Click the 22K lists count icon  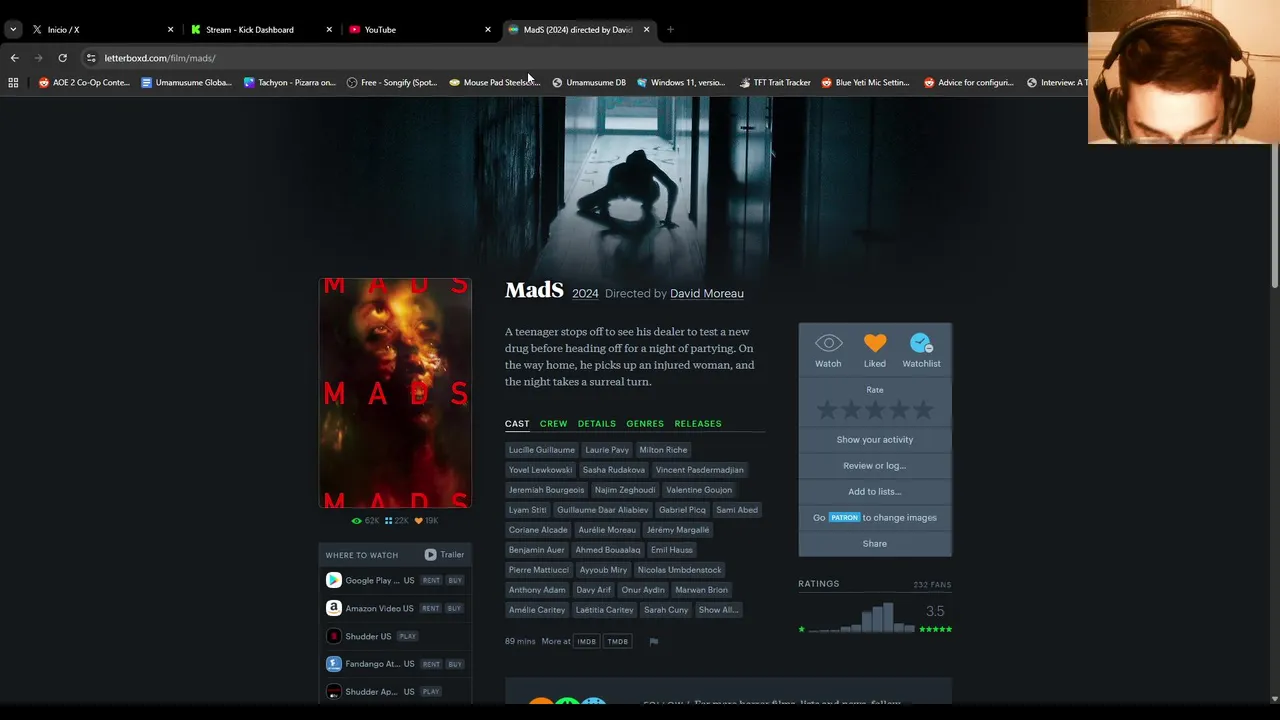tap(388, 521)
